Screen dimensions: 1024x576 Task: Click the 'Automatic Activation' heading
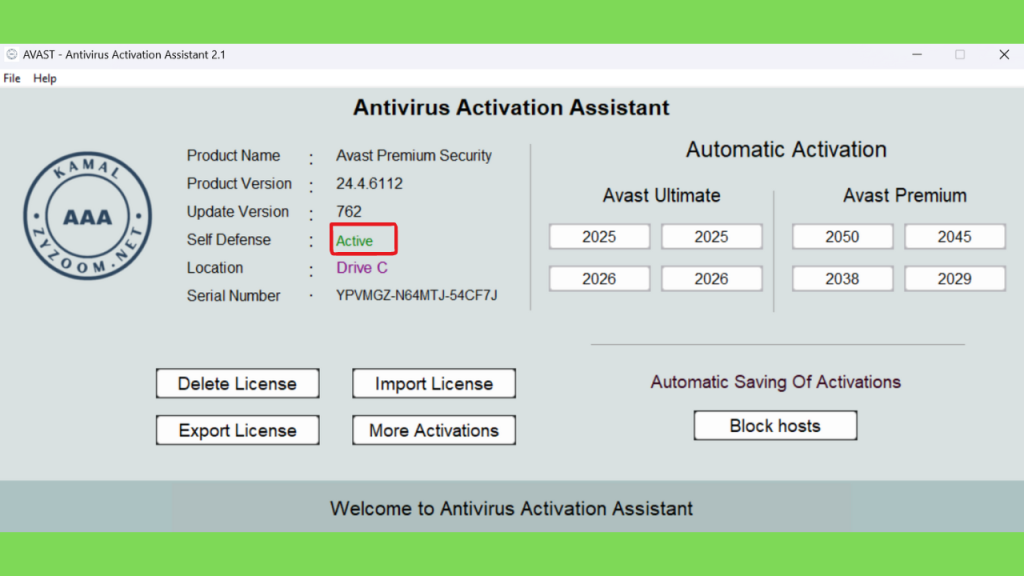pyautogui.click(x=786, y=150)
